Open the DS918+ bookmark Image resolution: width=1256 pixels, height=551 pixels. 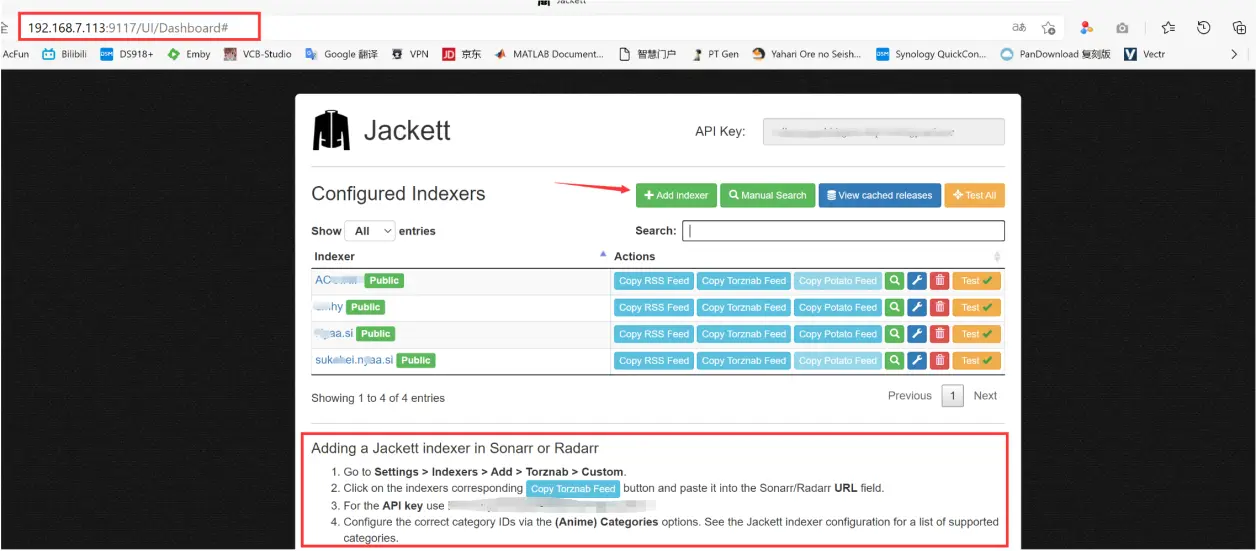click(127, 54)
